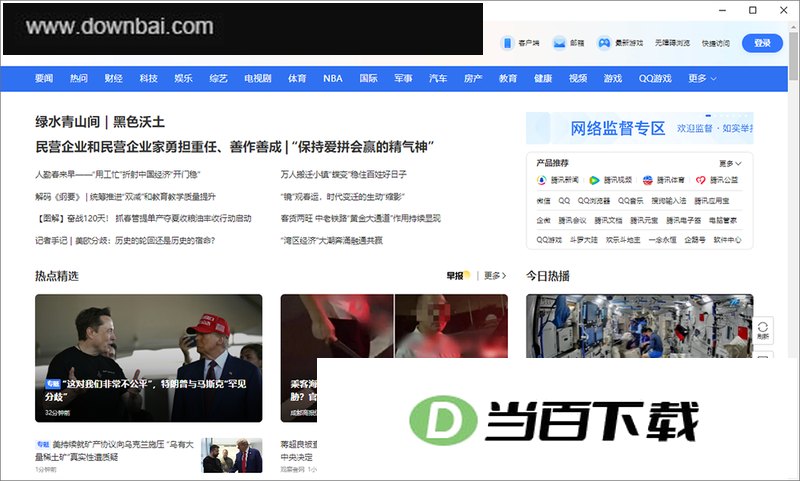
Task: Switch to the 热问 channel
Action: 79,79
